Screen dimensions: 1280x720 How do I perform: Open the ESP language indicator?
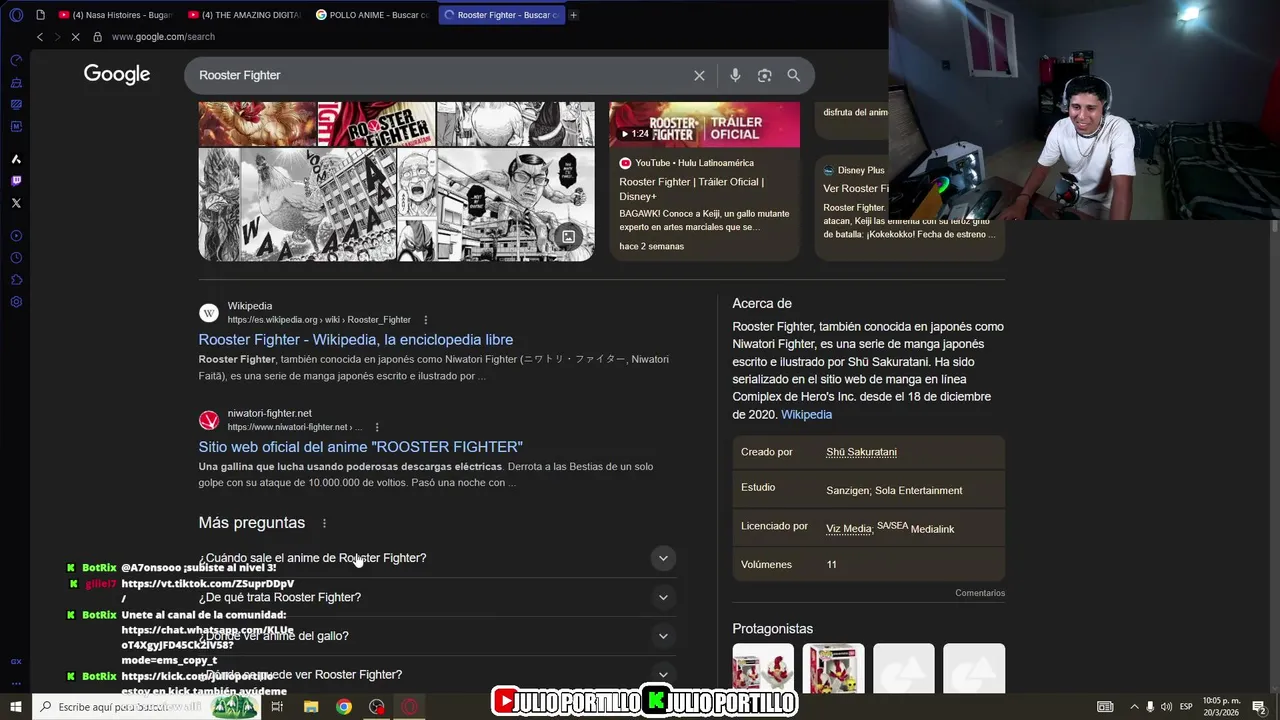coord(1186,707)
